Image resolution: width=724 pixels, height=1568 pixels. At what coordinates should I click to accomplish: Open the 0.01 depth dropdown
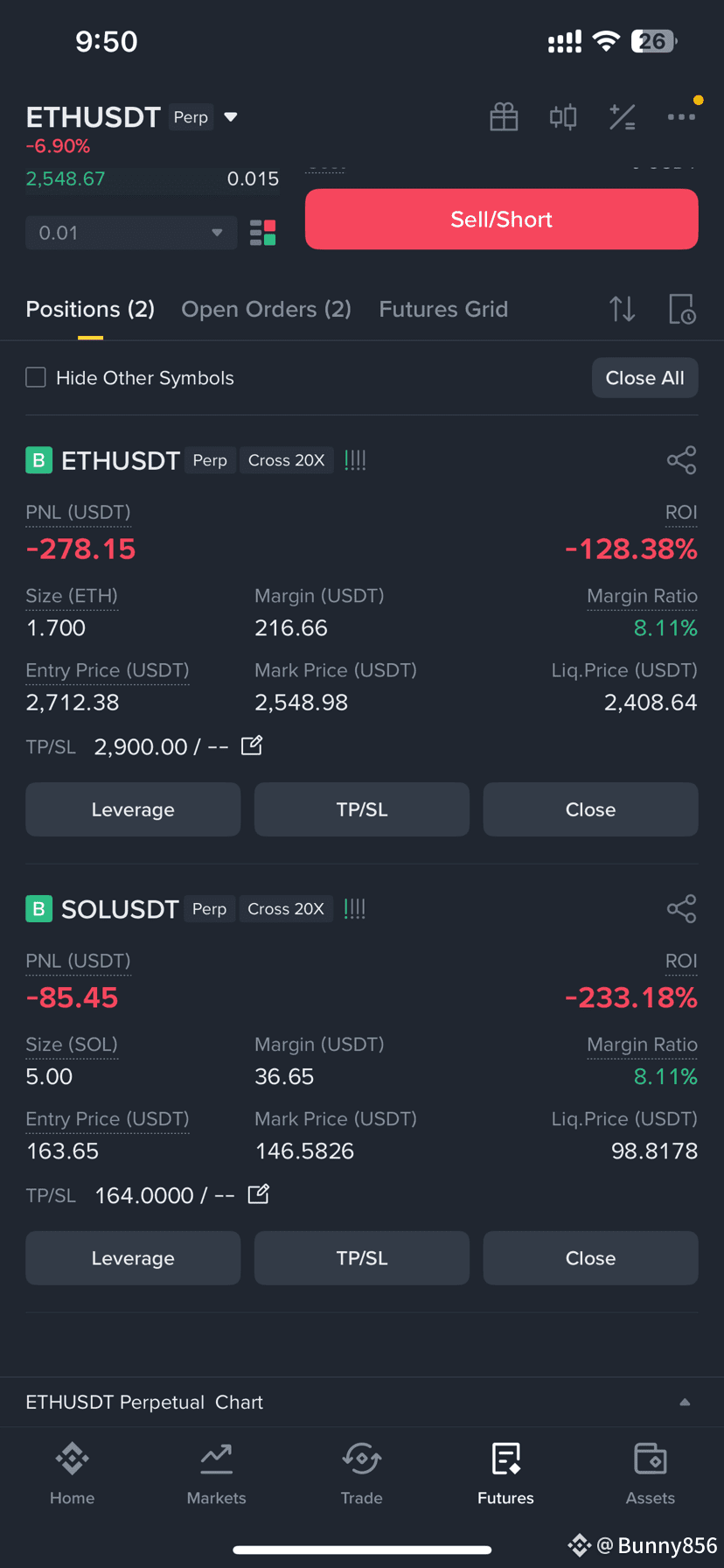pos(131,233)
